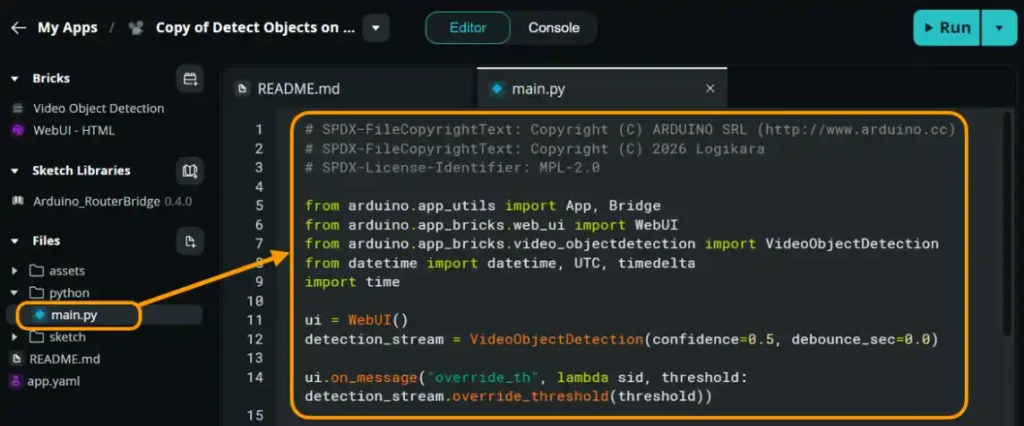Click the add brick icon in the Bricks header

(190, 79)
